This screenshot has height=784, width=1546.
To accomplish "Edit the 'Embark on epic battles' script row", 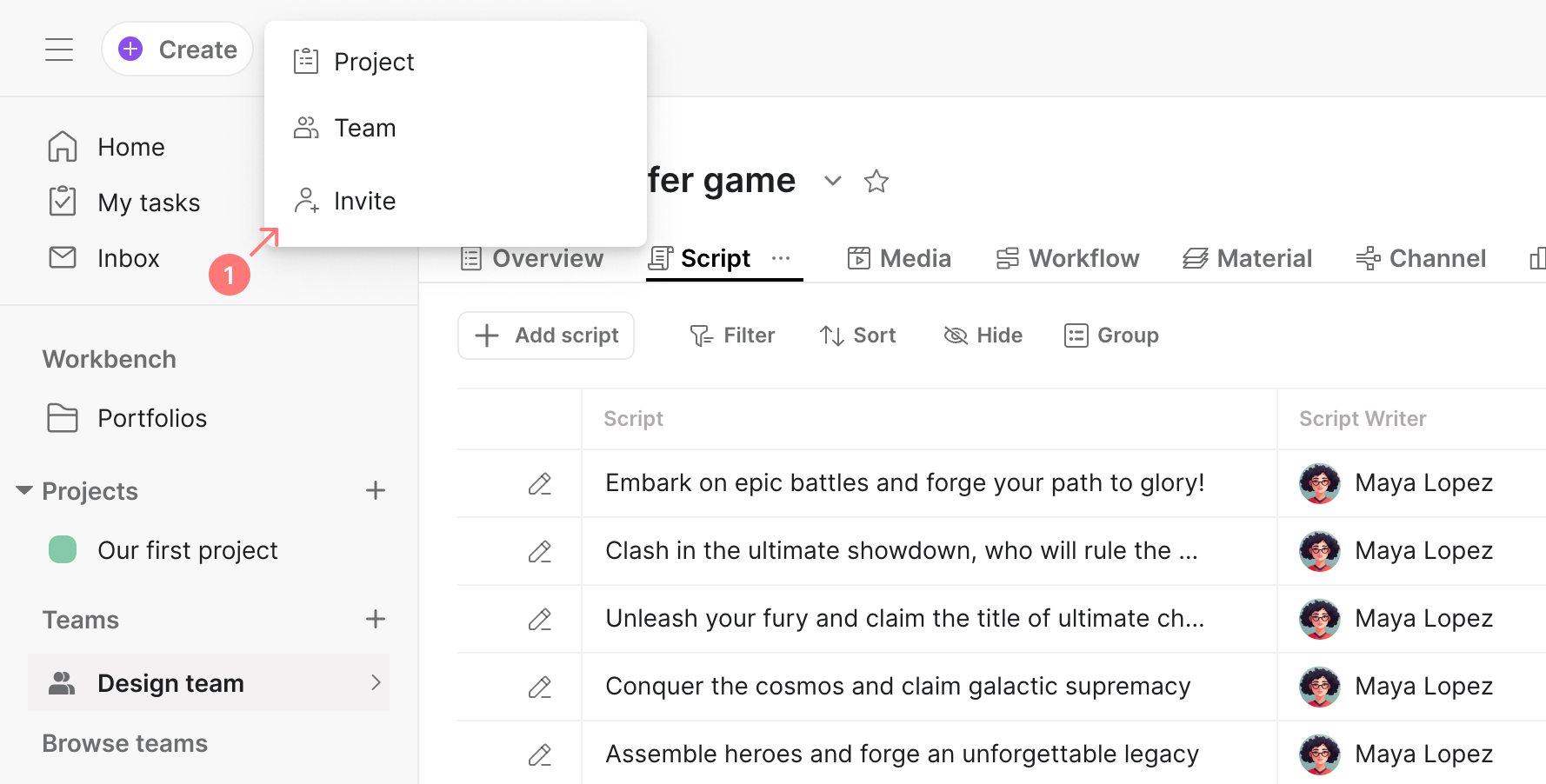I will (540, 483).
